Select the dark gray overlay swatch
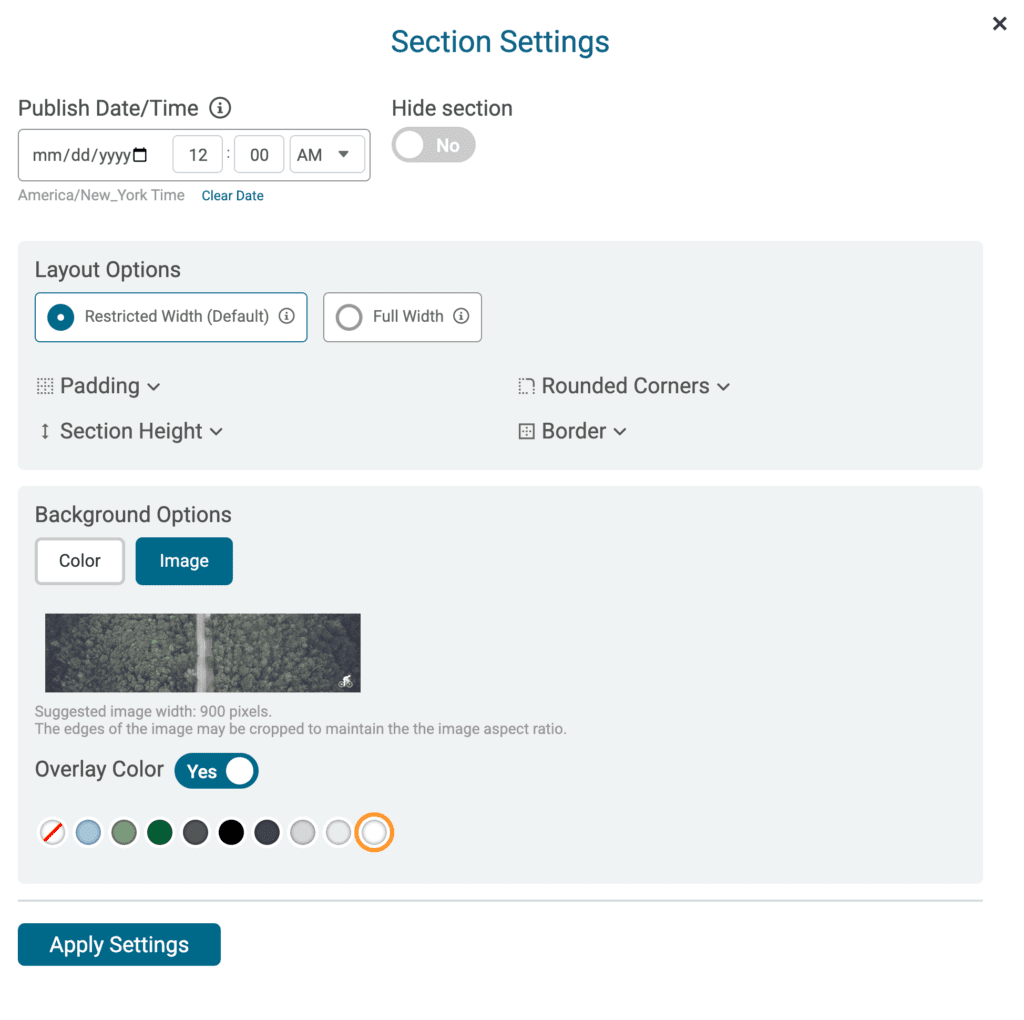The width and height of the screenshot is (1024, 1020). (195, 833)
